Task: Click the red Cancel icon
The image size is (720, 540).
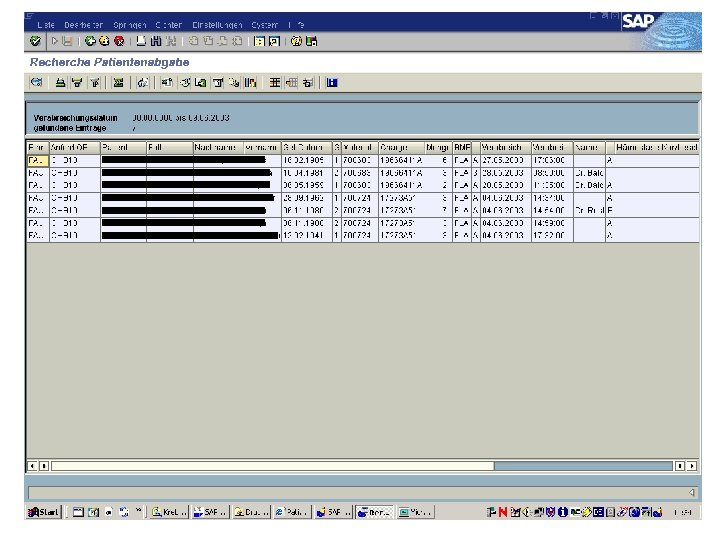Action: (x=119, y=41)
